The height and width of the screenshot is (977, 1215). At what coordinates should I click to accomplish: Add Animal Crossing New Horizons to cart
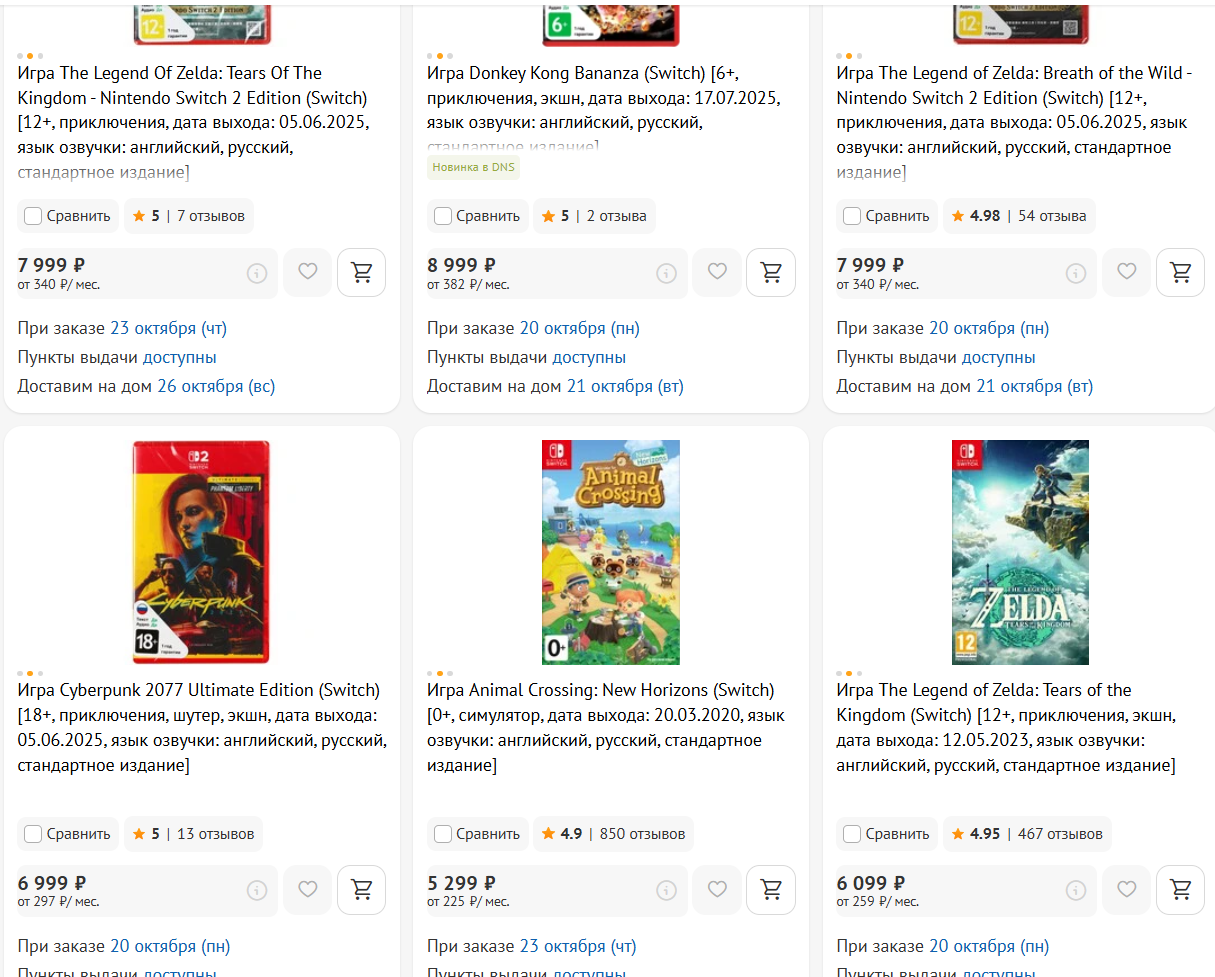coord(771,890)
